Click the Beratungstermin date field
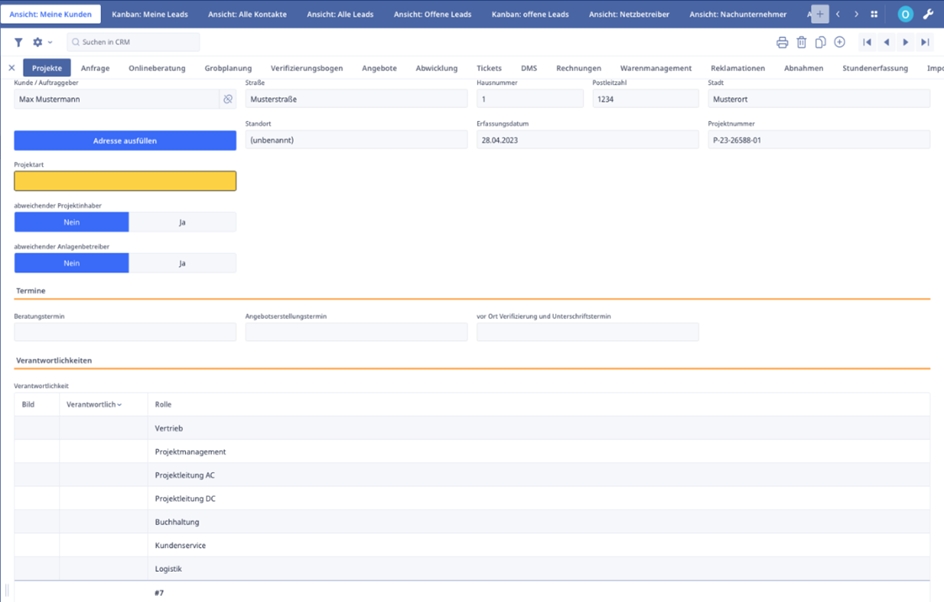The image size is (944, 602). coord(125,332)
